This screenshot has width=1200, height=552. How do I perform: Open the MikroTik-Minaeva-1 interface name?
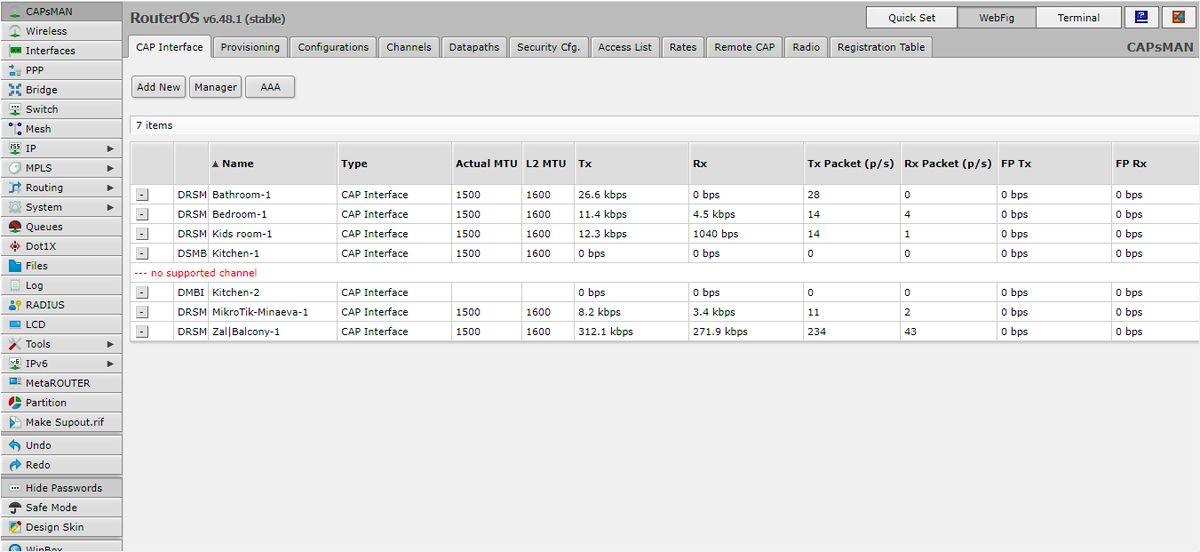click(260, 312)
